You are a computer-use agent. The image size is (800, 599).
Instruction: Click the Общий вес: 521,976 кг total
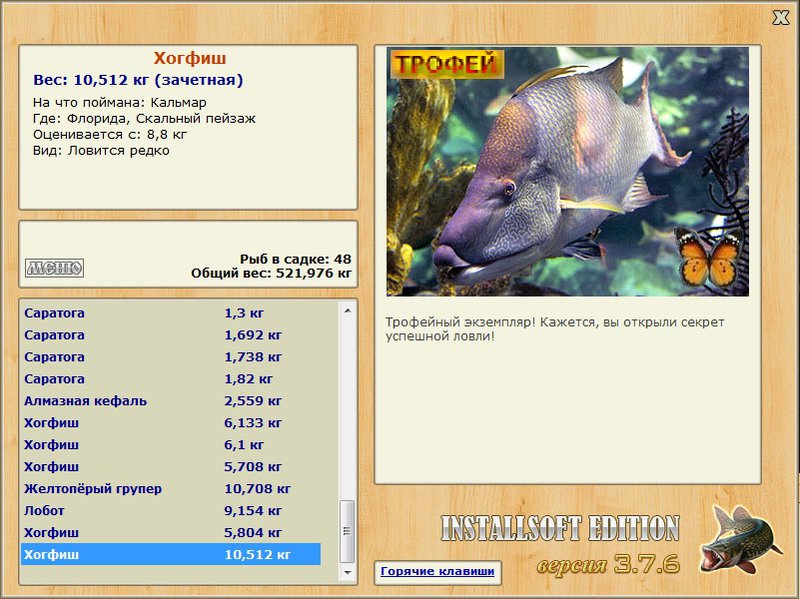tap(271, 273)
